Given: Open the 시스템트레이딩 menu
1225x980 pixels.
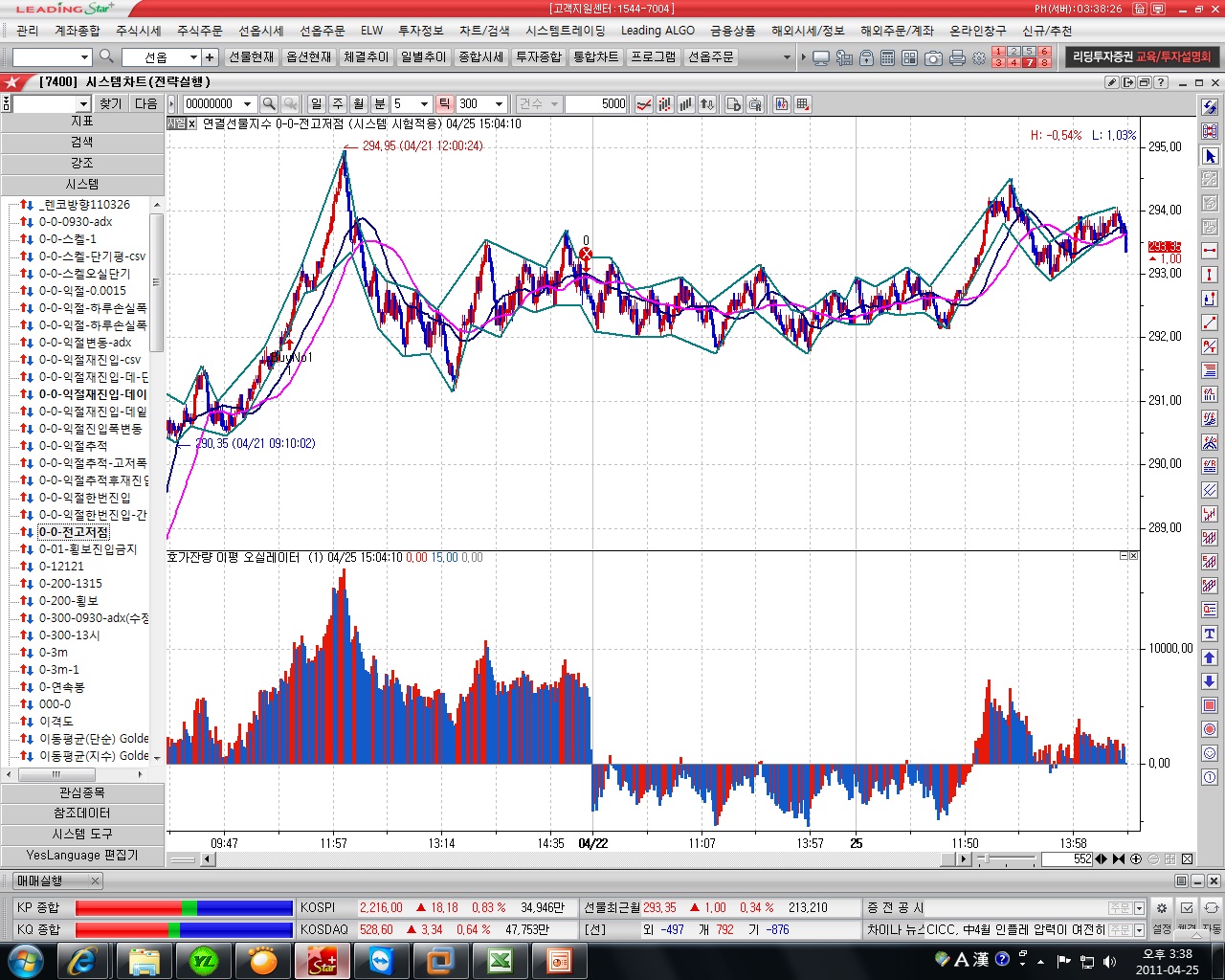Looking at the screenshot, I should (x=566, y=31).
